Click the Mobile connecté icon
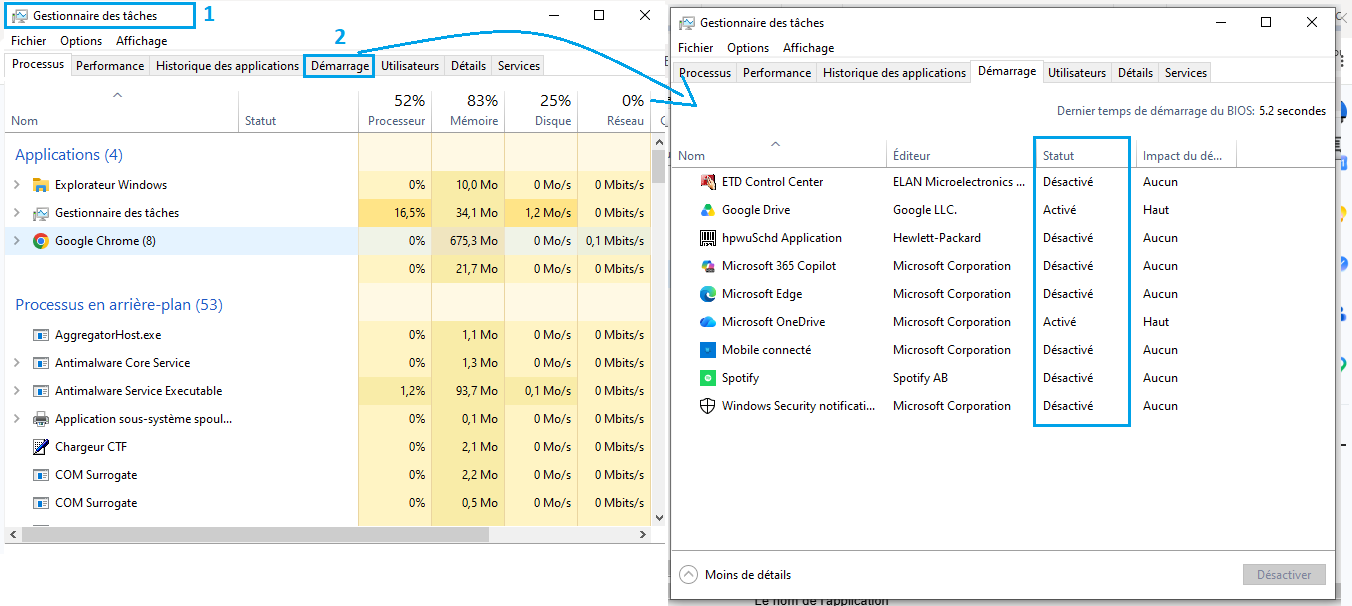1352x606 pixels. (708, 350)
